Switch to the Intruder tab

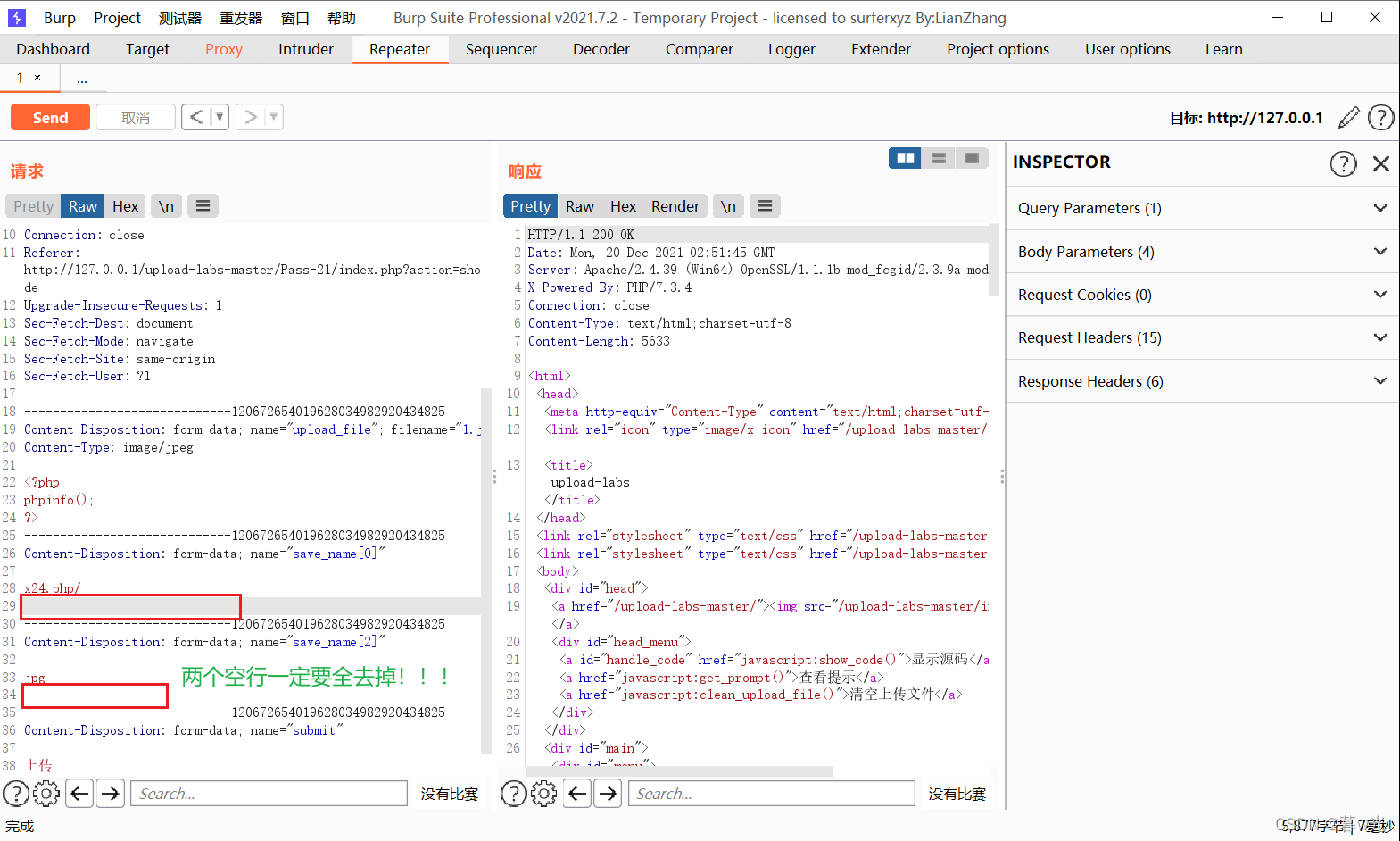pyautogui.click(x=306, y=49)
